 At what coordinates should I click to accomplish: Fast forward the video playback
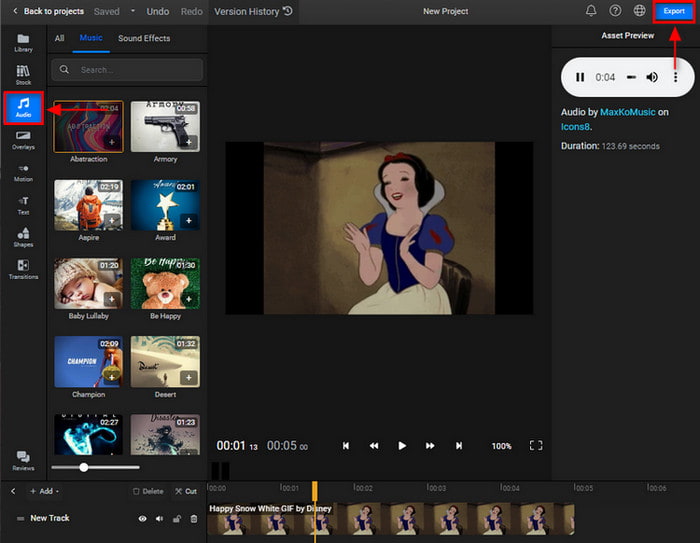pos(430,446)
